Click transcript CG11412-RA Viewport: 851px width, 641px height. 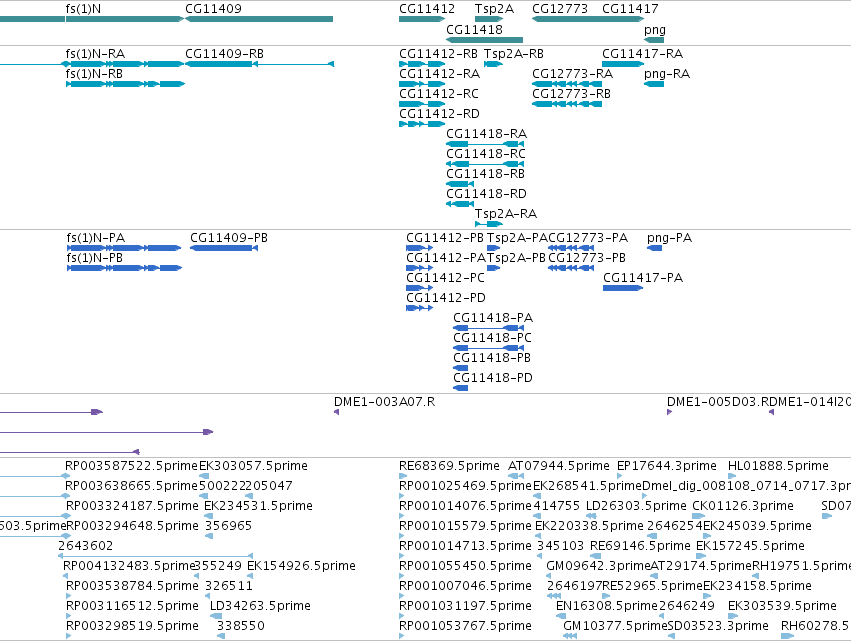(422, 84)
